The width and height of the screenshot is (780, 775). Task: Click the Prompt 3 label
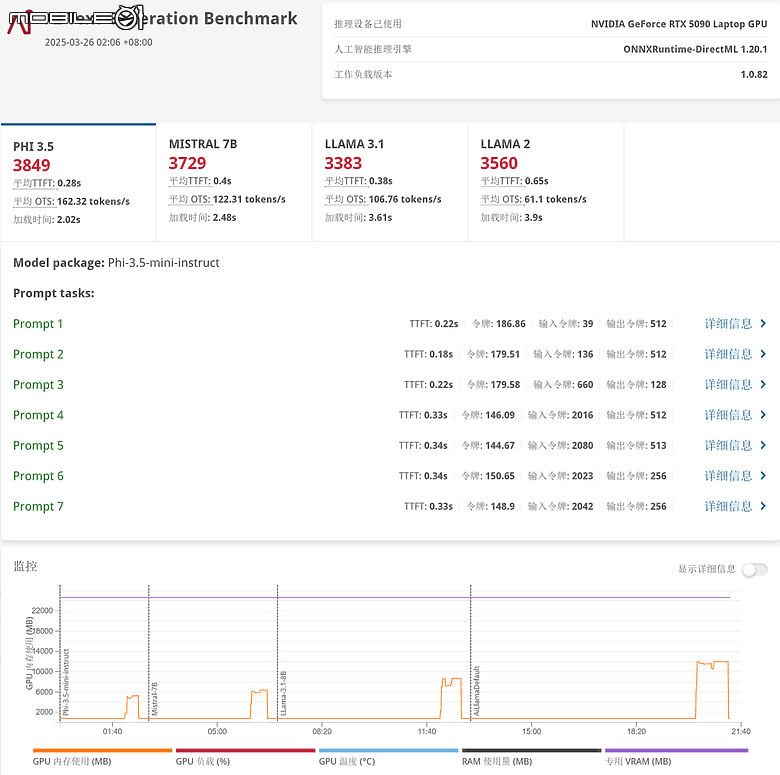pos(38,385)
